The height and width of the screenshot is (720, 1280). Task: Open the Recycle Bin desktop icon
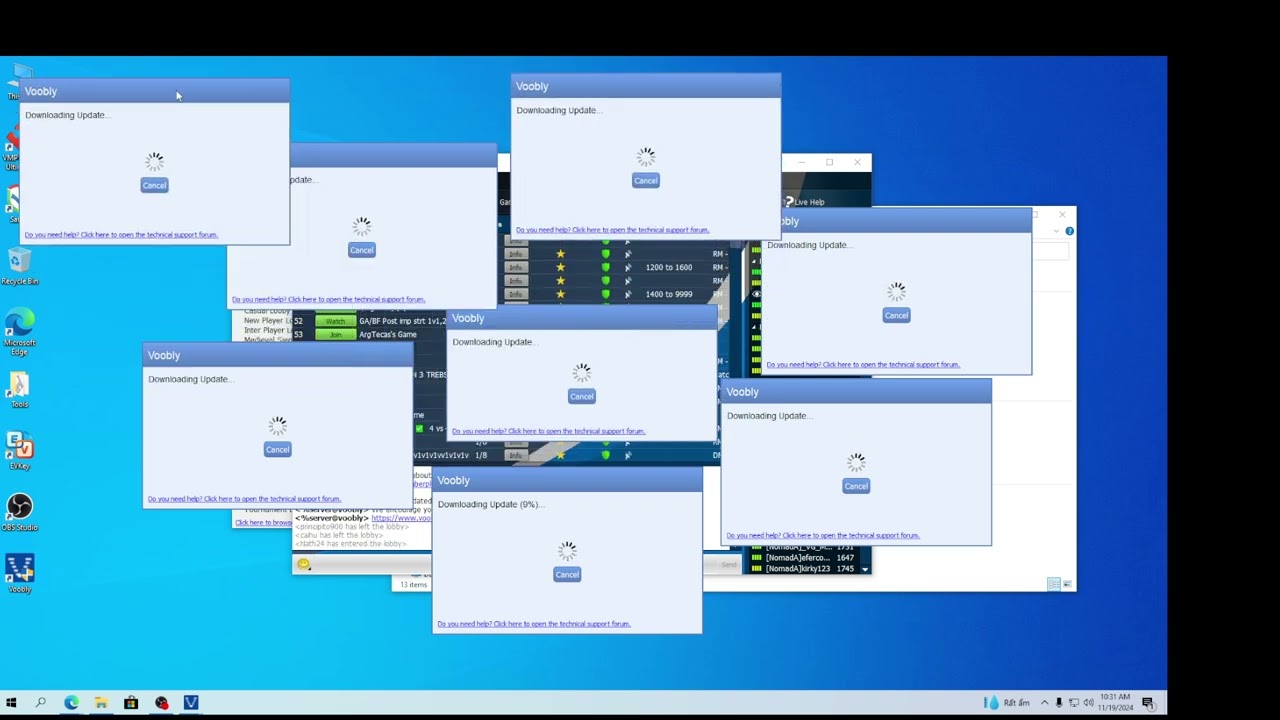pyautogui.click(x=19, y=266)
